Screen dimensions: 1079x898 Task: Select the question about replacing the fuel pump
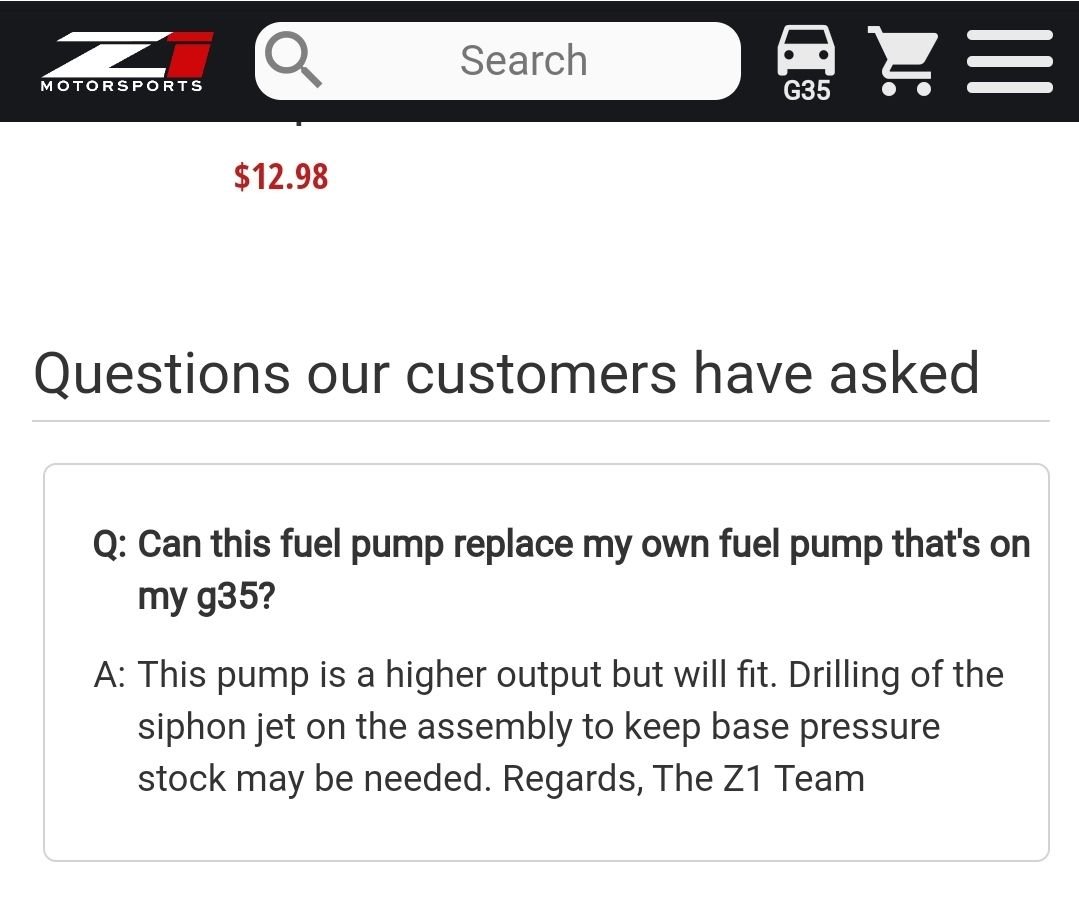(583, 545)
